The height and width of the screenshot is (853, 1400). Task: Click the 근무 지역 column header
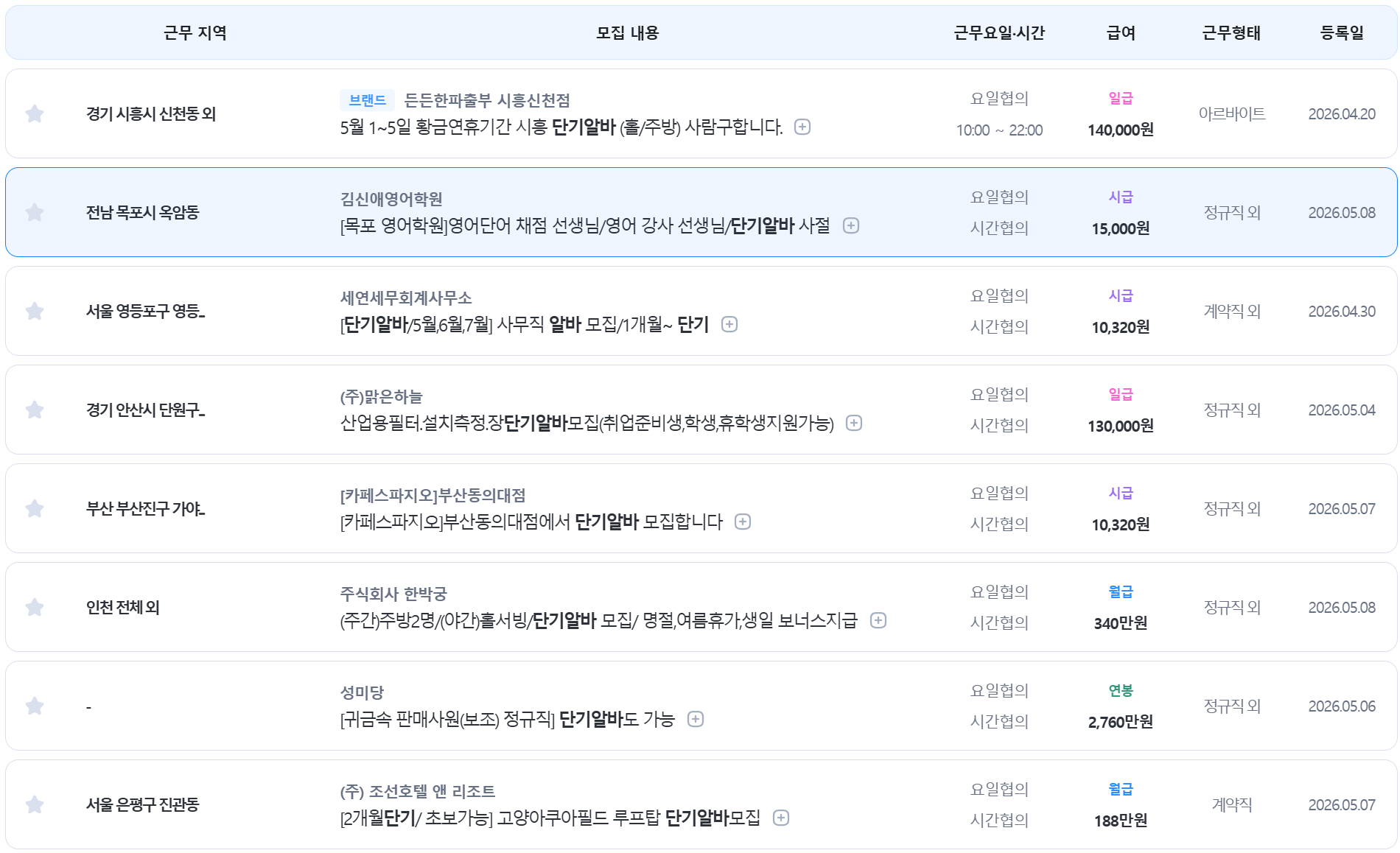[x=195, y=32]
